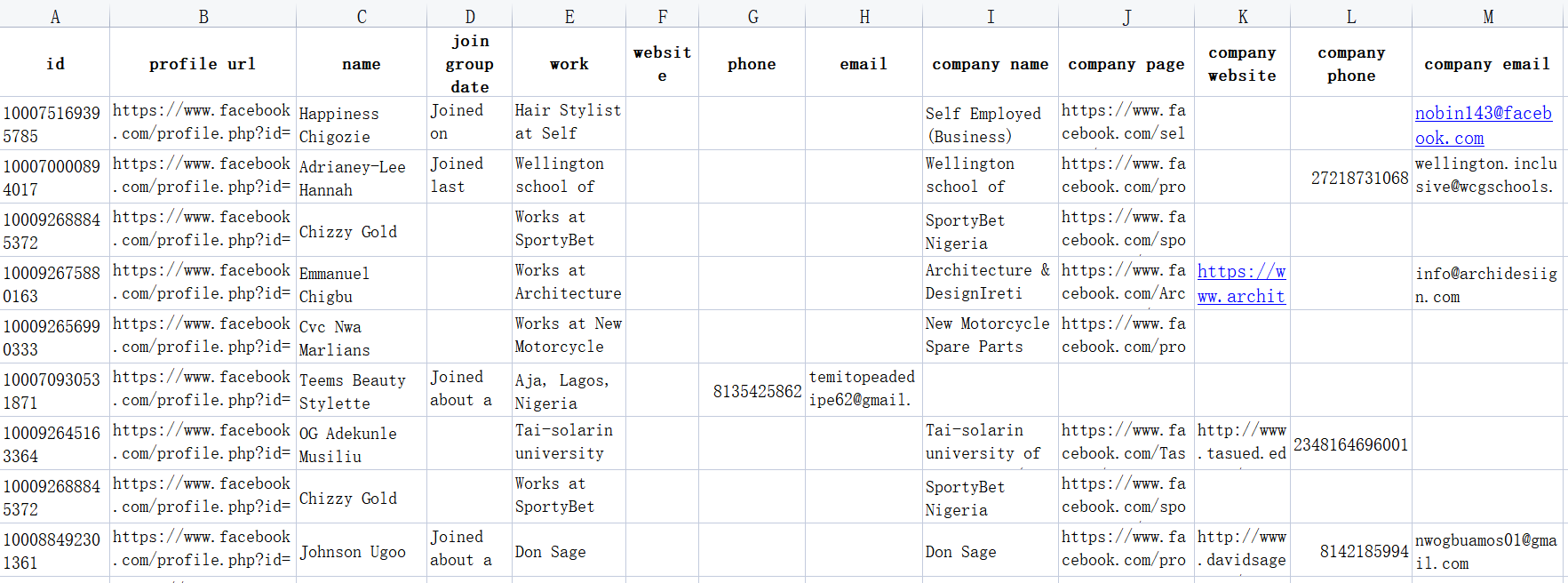Viewport: 1568px width, 583px height.
Task: Select column F header
Action: tap(663, 15)
